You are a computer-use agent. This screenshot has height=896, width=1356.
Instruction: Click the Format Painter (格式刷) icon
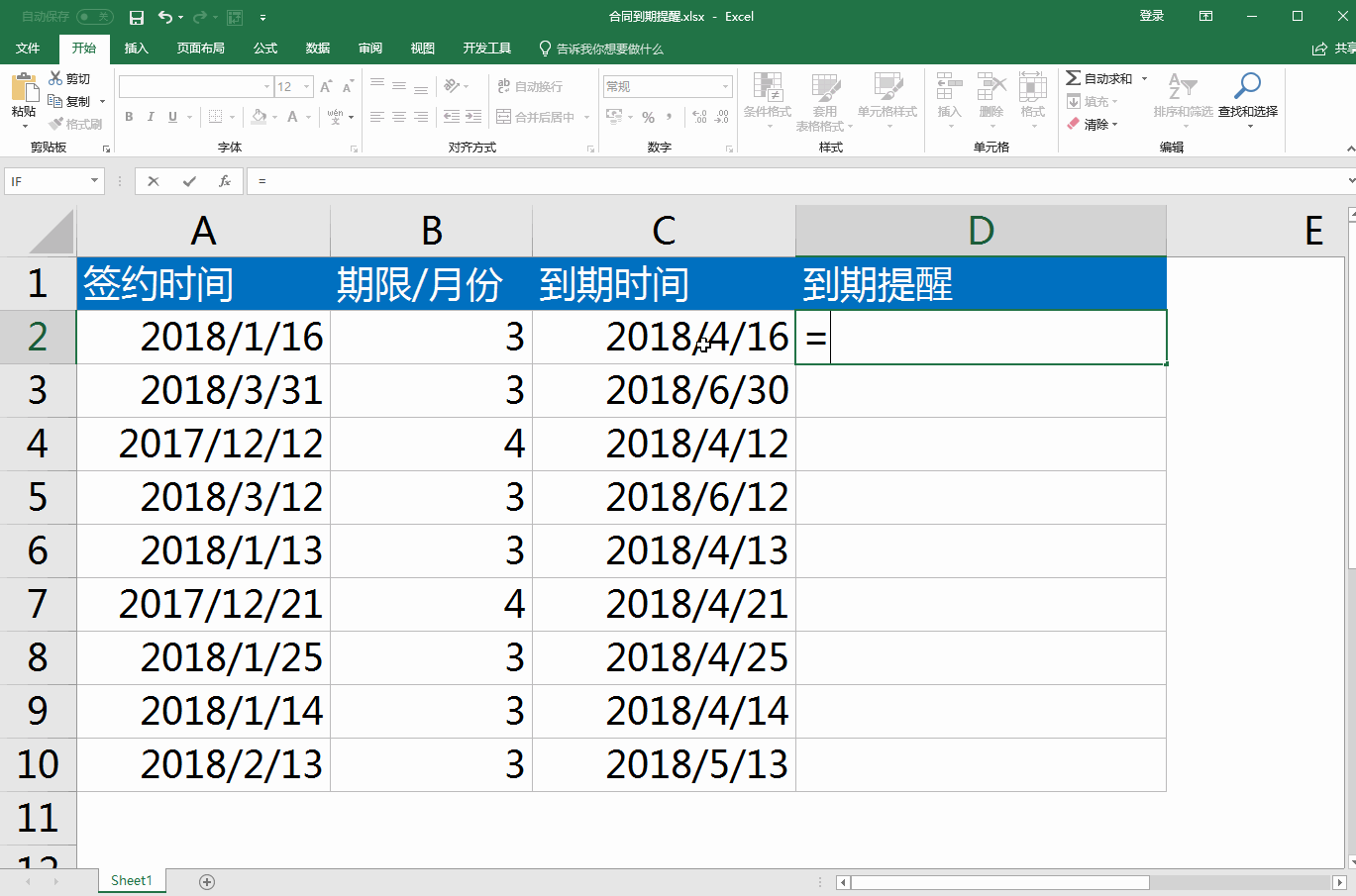pos(55,124)
